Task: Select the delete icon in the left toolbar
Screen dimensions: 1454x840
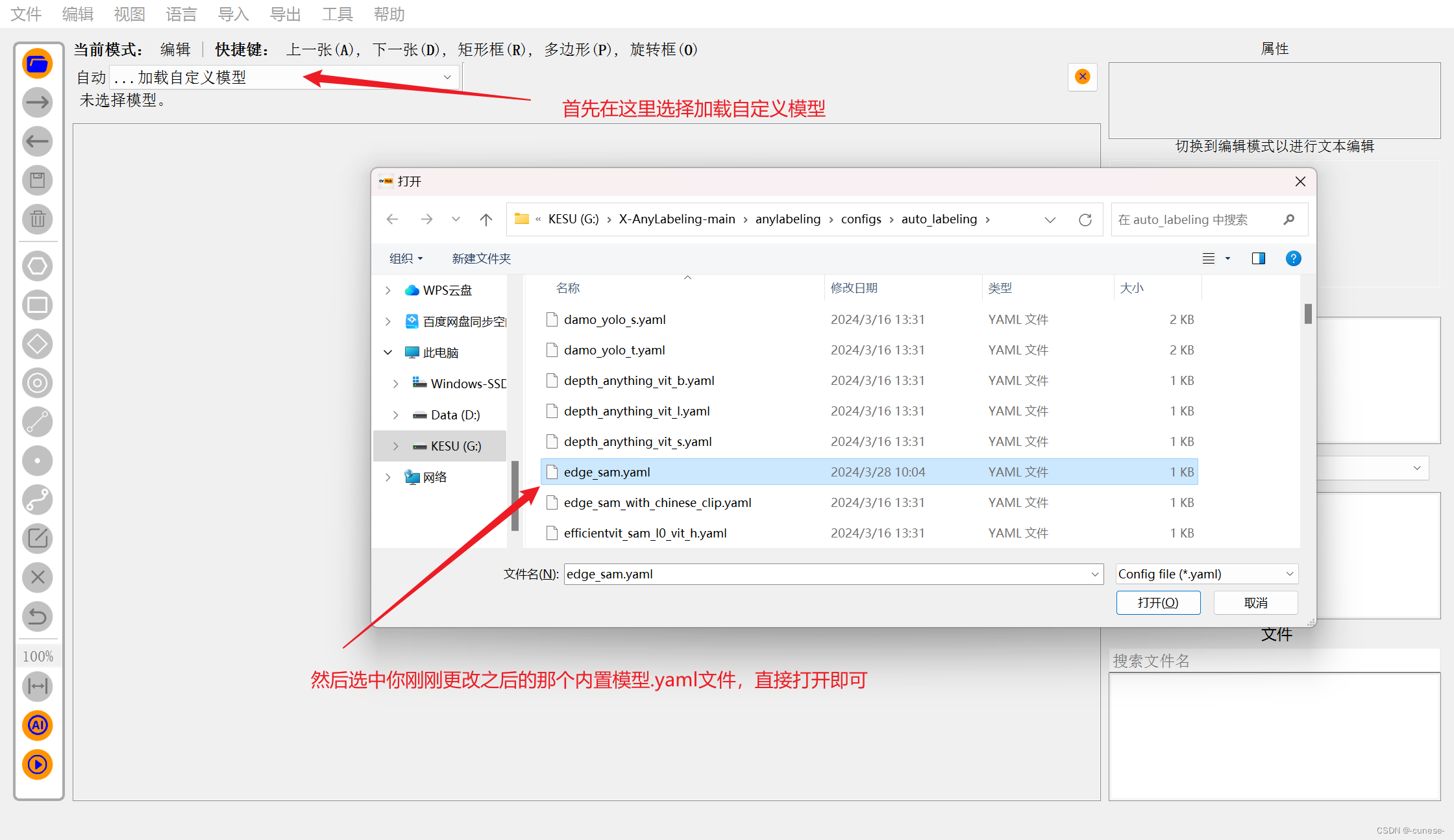Action: point(37,219)
